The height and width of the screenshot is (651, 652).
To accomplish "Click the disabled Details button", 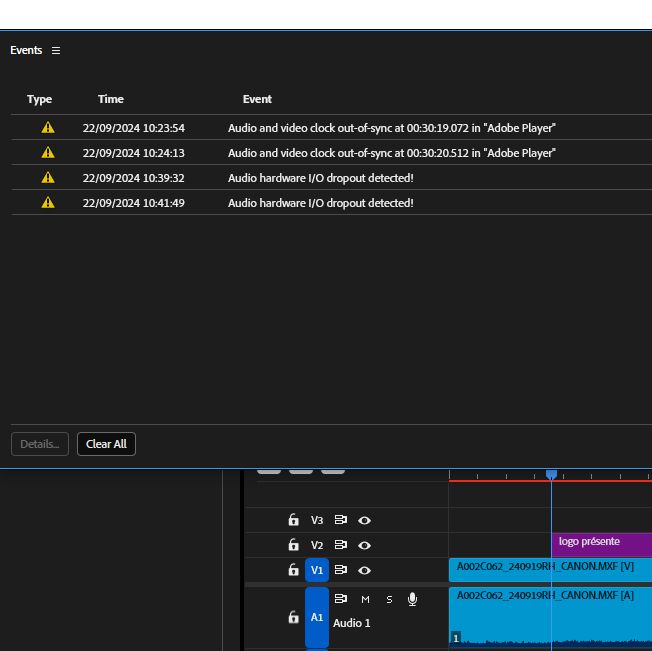I will click(x=40, y=444).
